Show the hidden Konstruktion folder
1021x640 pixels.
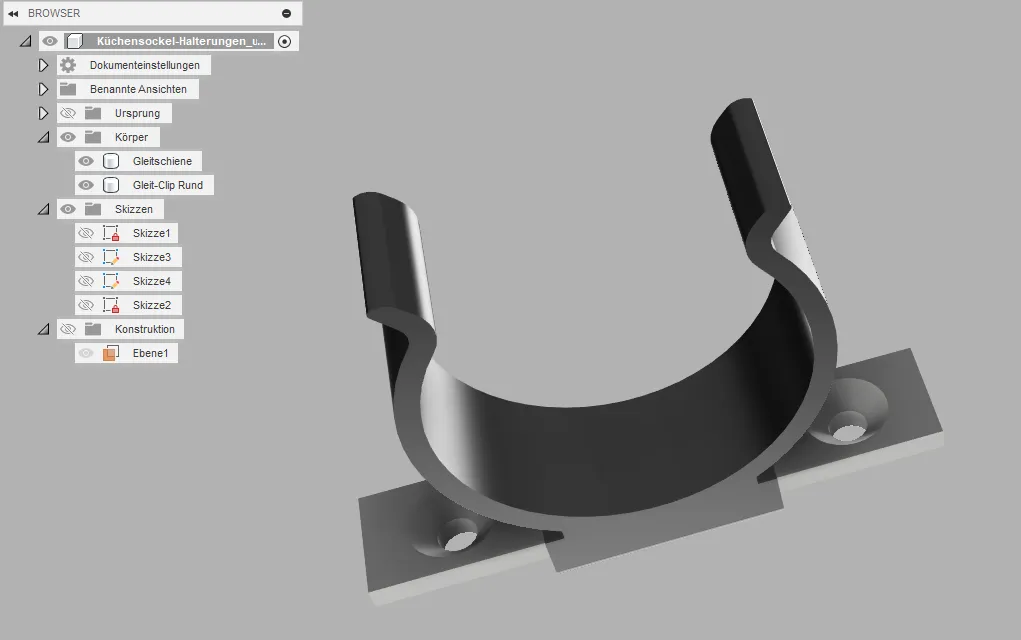68,329
